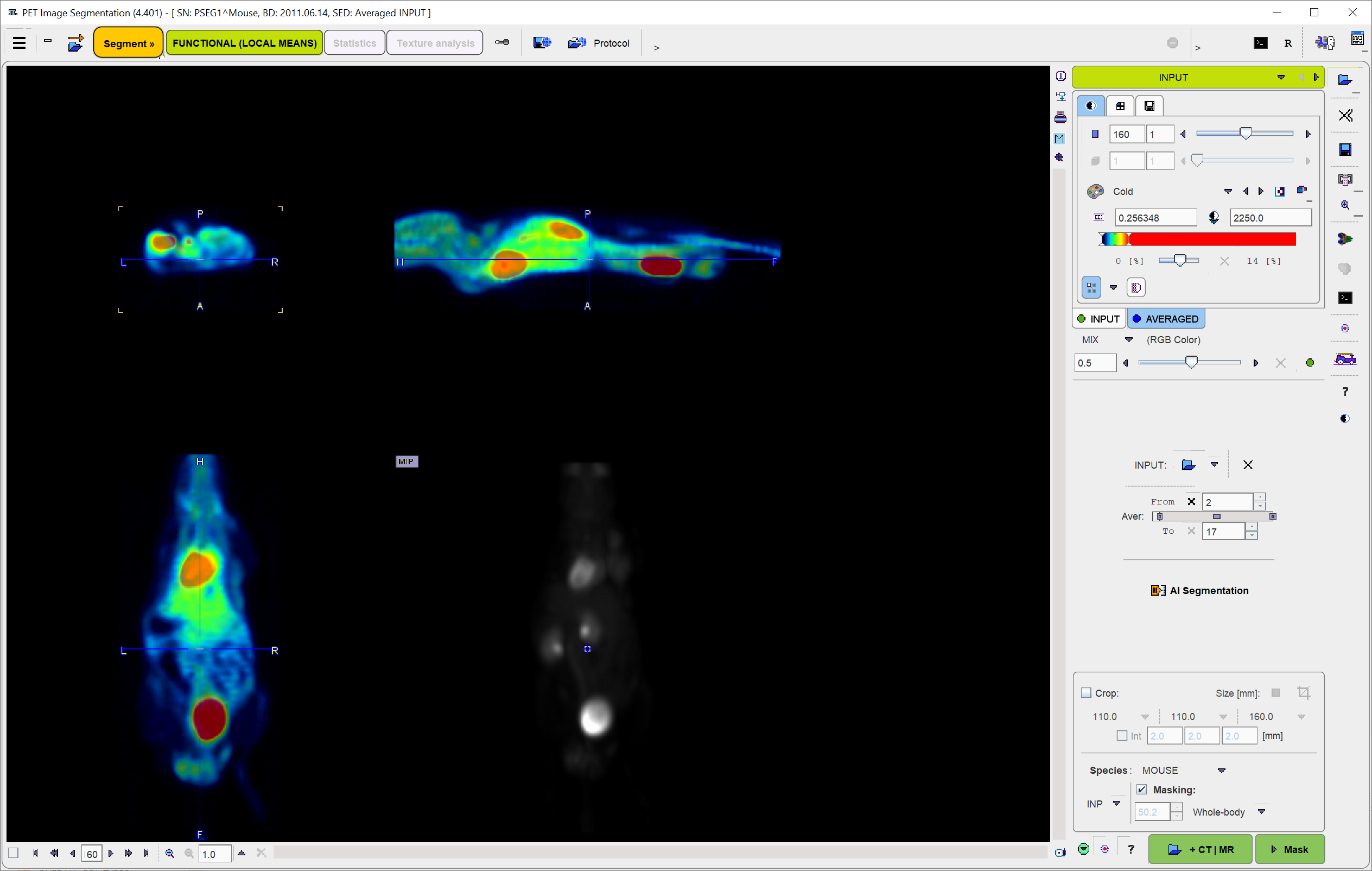Select the save floppy tab
The image size is (1372, 871).
(1149, 106)
